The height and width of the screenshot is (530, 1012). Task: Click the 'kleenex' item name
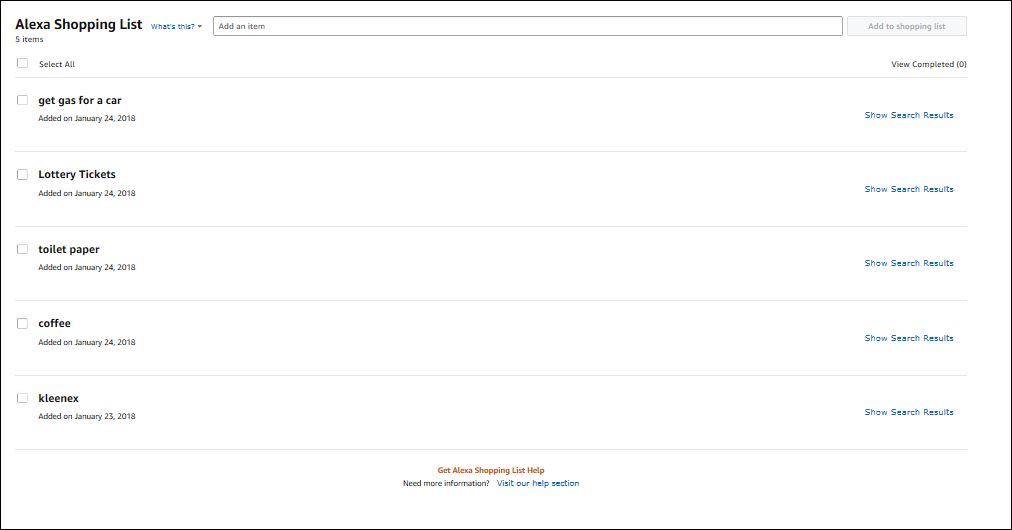[x=58, y=398]
